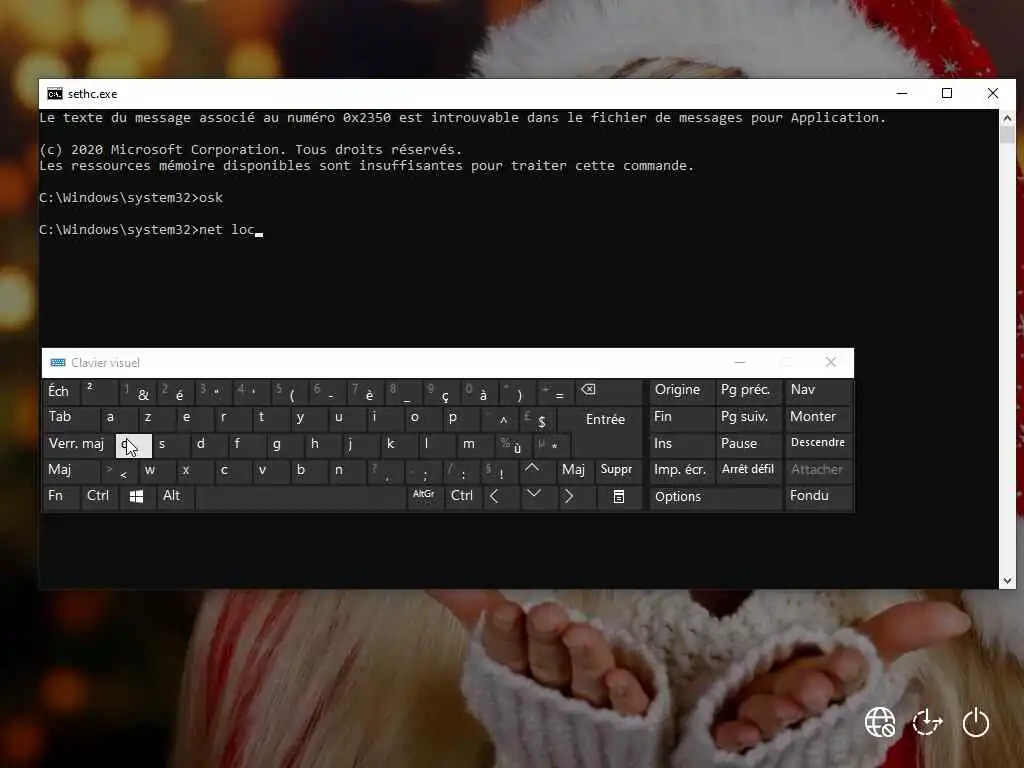
Task: Click the backspace key on the visual keyboard
Action: click(x=607, y=391)
